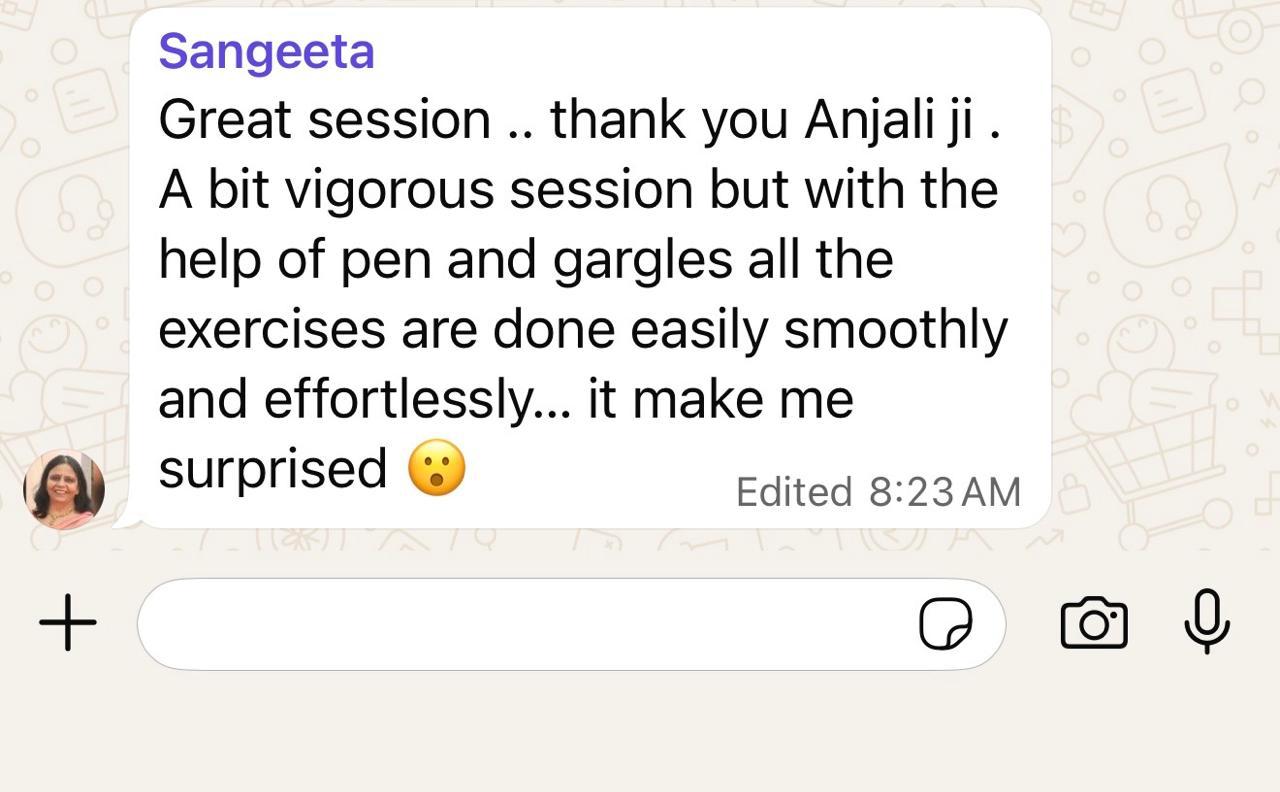Tap the line starting with Great session

point(579,121)
